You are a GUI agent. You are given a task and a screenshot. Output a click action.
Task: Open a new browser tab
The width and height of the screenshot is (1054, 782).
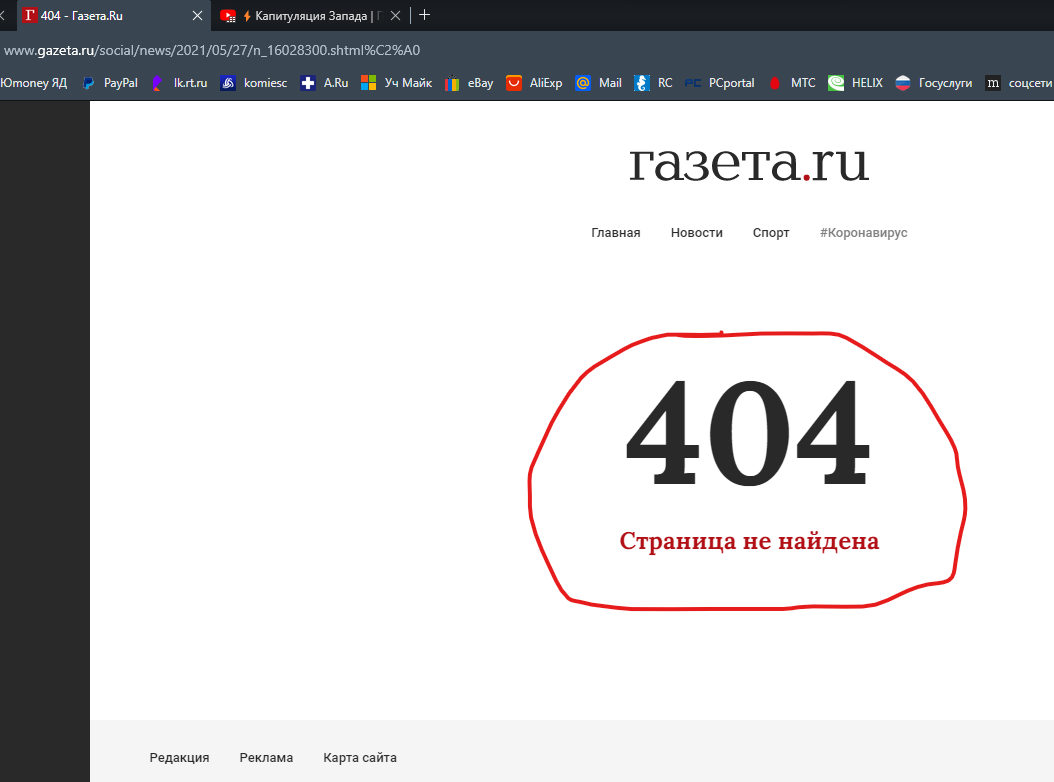coord(425,15)
